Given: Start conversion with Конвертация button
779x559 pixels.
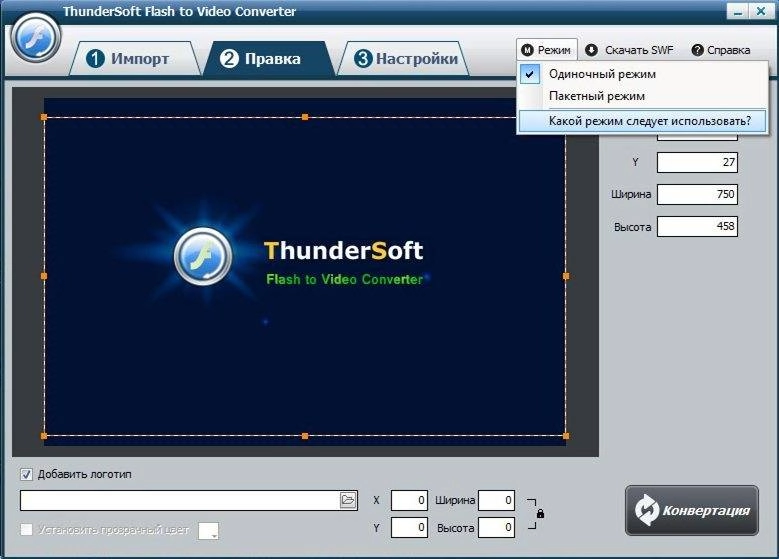Looking at the screenshot, I should tap(692, 510).
